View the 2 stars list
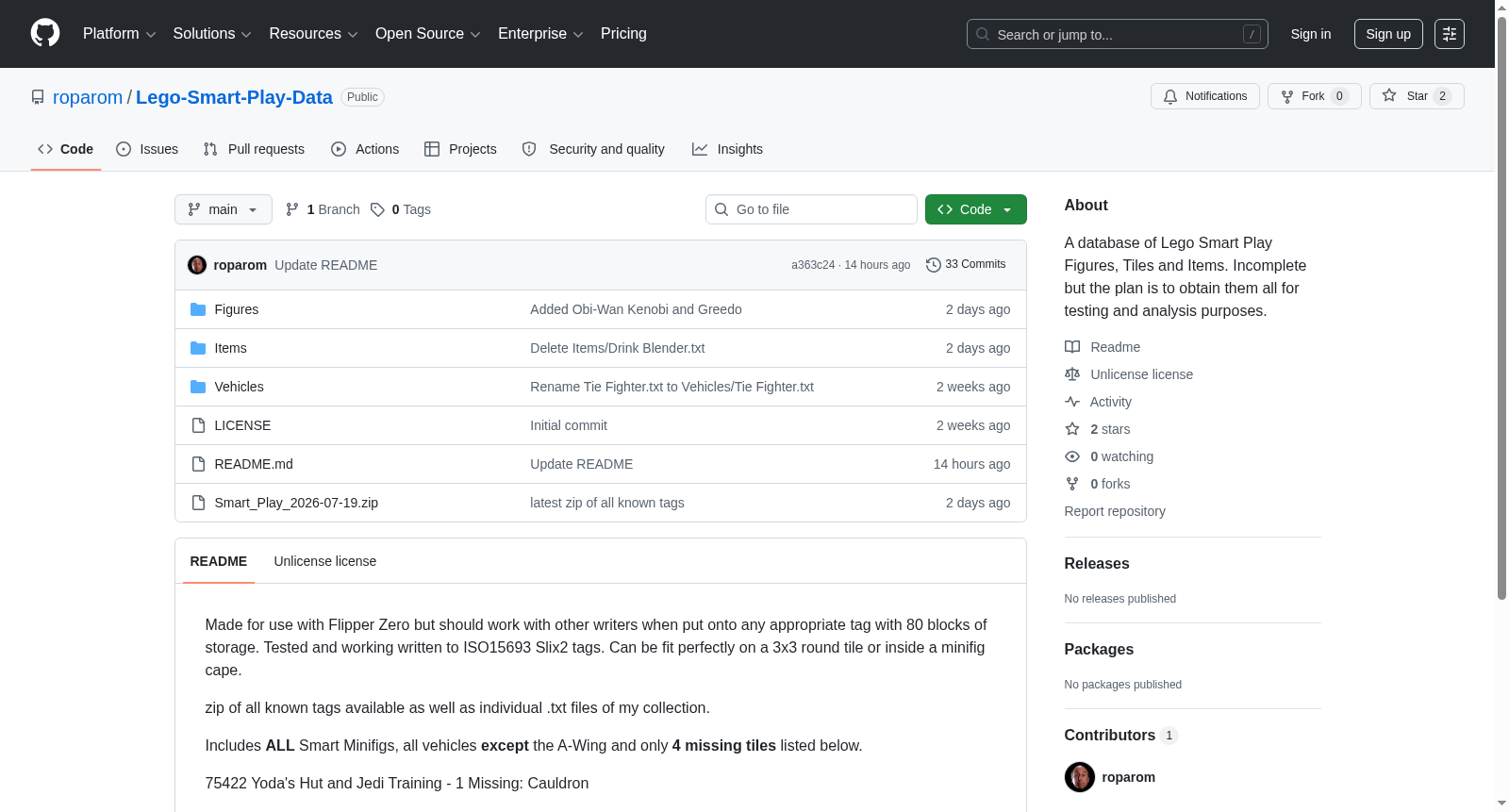The image size is (1509, 812). 1097,429
